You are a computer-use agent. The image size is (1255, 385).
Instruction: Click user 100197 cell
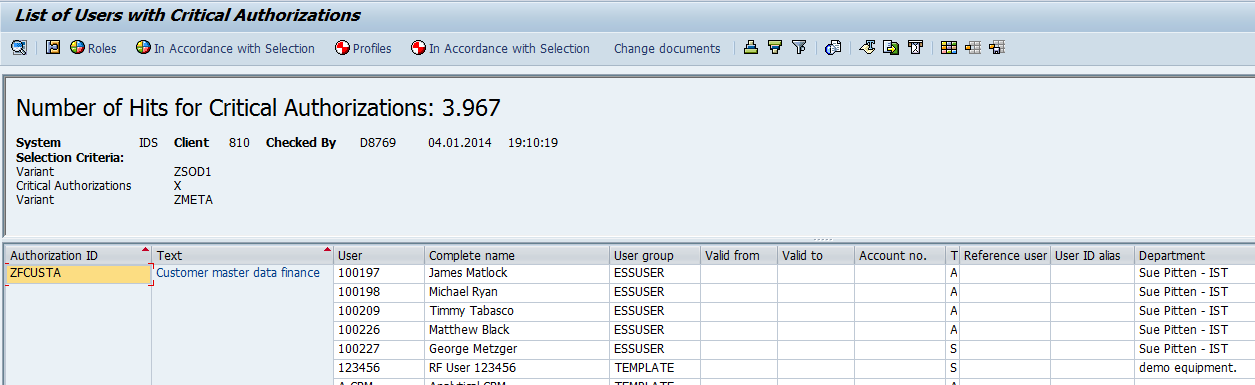click(x=379, y=273)
